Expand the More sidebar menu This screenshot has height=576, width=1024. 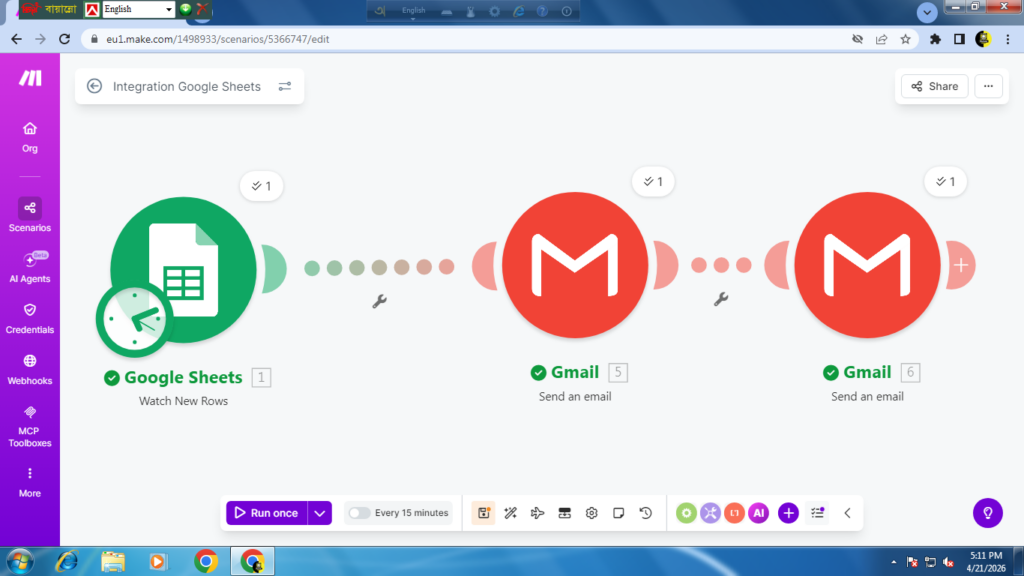(29, 482)
